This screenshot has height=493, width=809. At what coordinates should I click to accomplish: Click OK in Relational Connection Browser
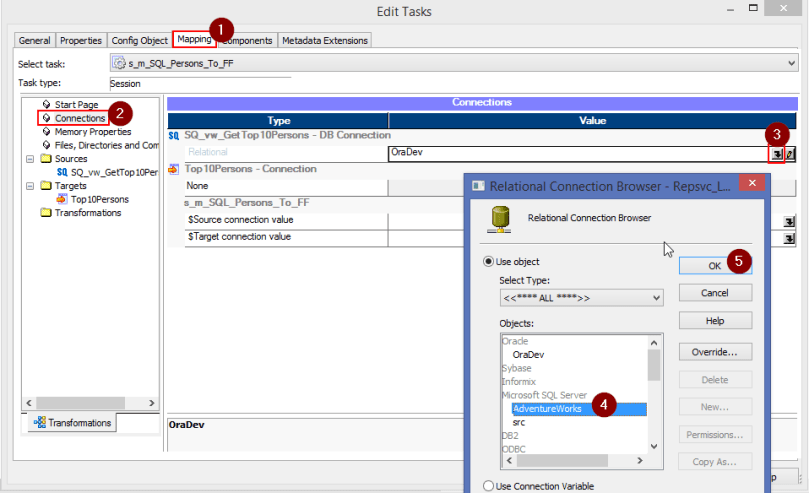click(x=714, y=265)
